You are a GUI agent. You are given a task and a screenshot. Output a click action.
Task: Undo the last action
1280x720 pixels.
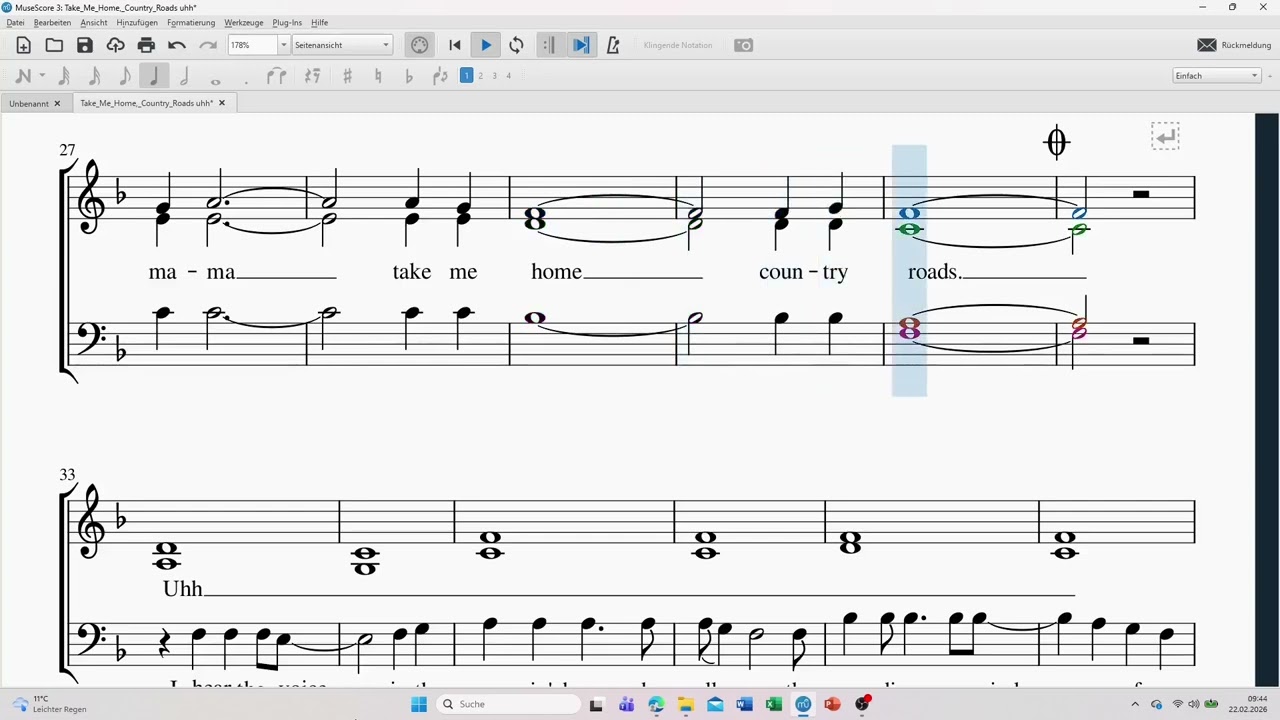coord(177,45)
